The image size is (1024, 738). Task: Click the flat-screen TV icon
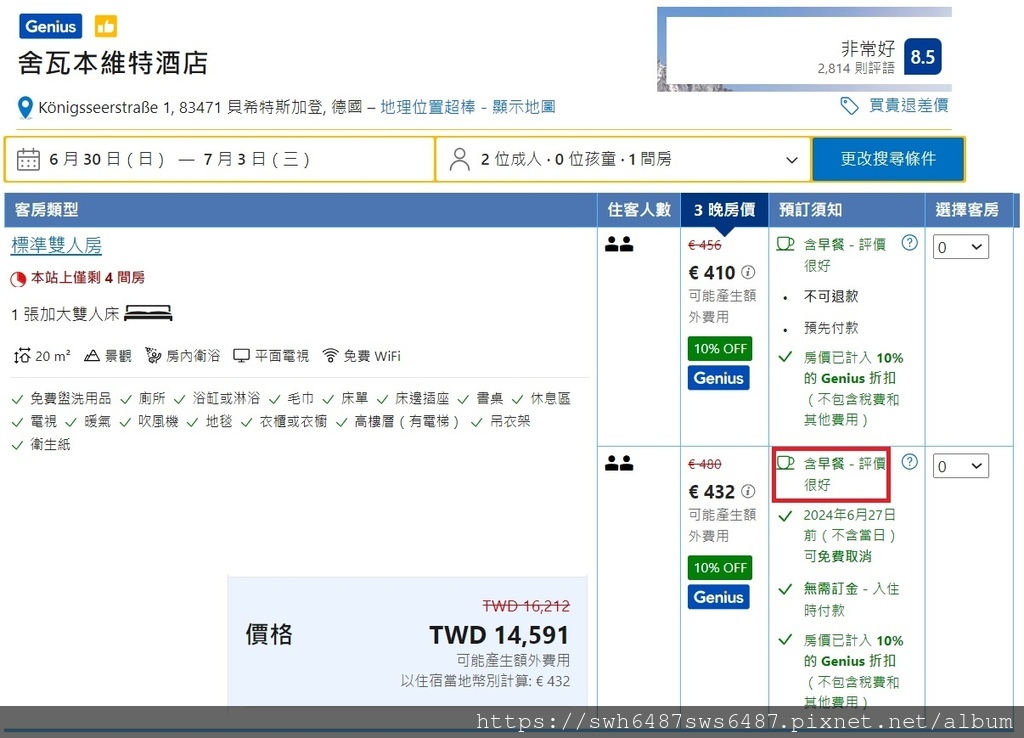pyautogui.click(x=242, y=356)
